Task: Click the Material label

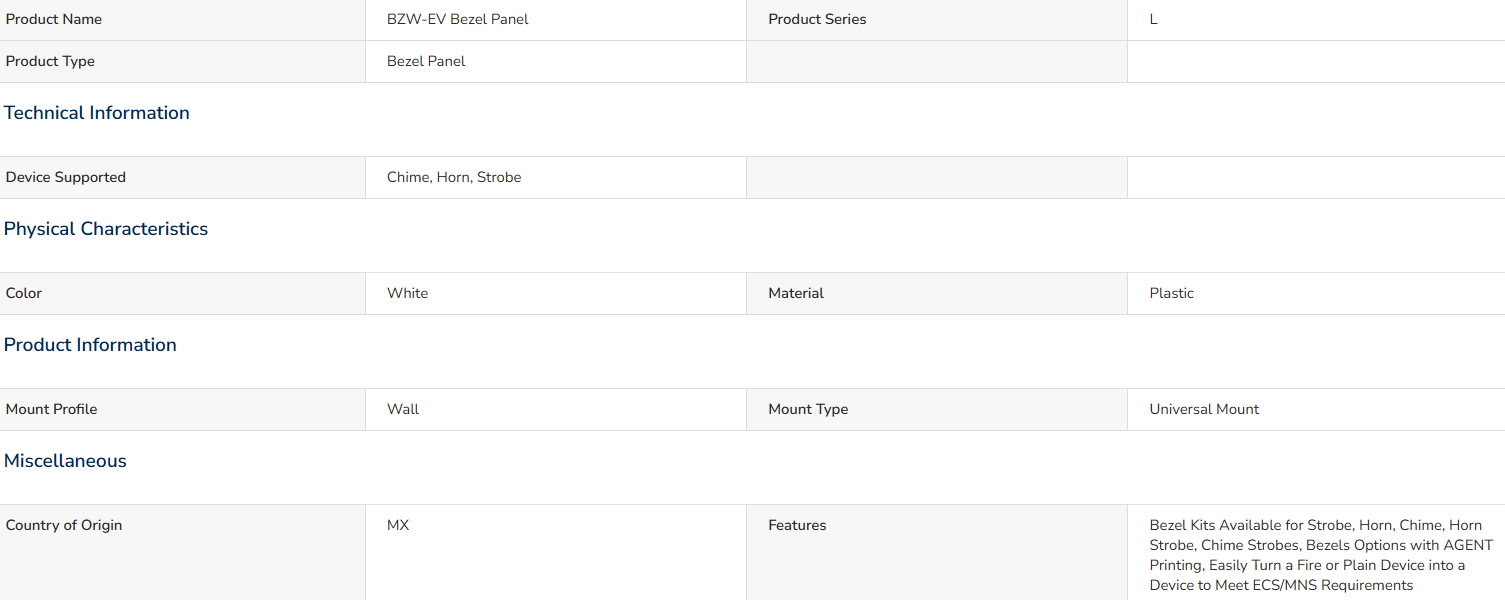Action: click(x=796, y=293)
